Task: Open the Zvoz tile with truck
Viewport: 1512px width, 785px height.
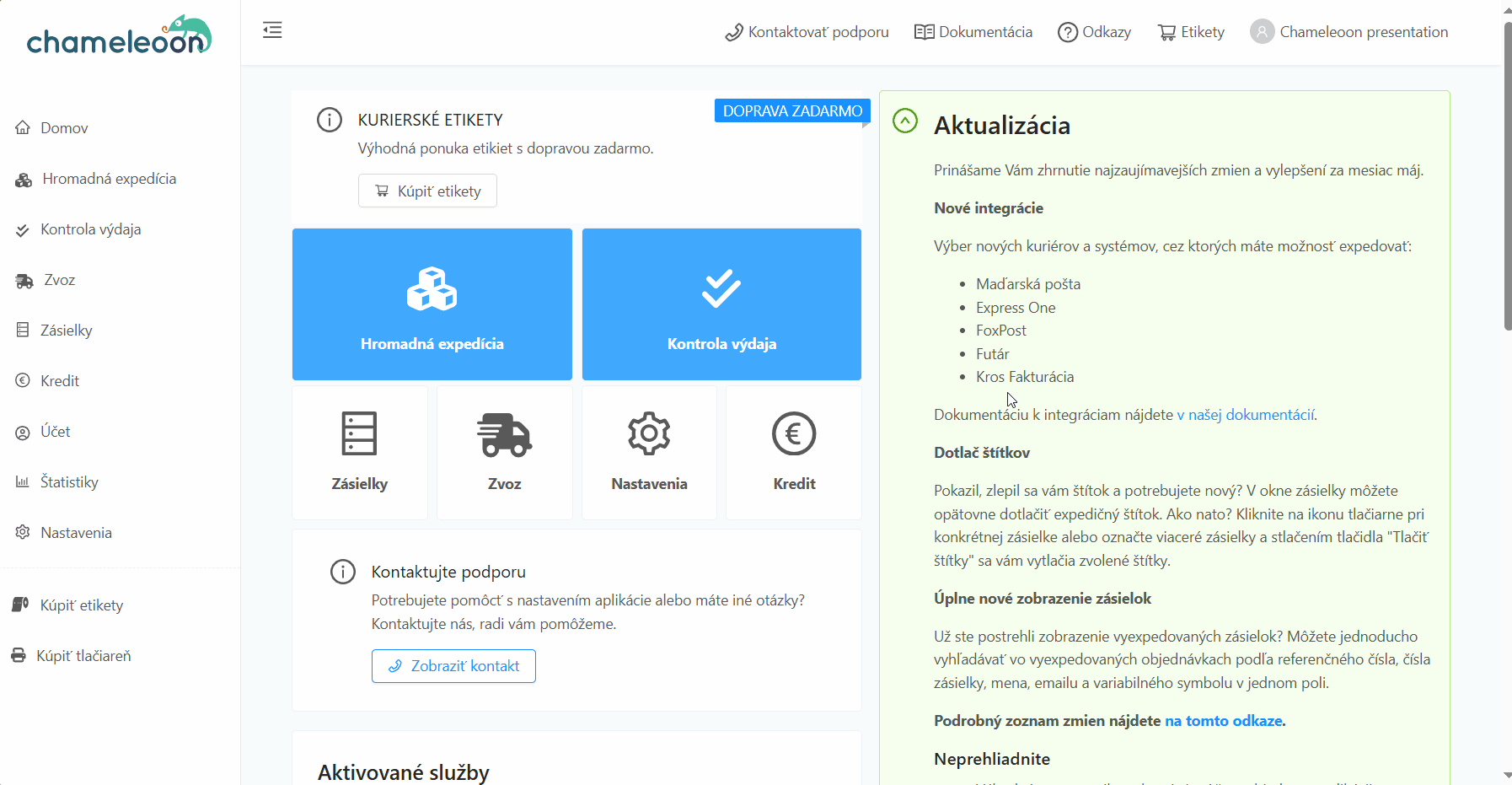Action: tap(505, 453)
